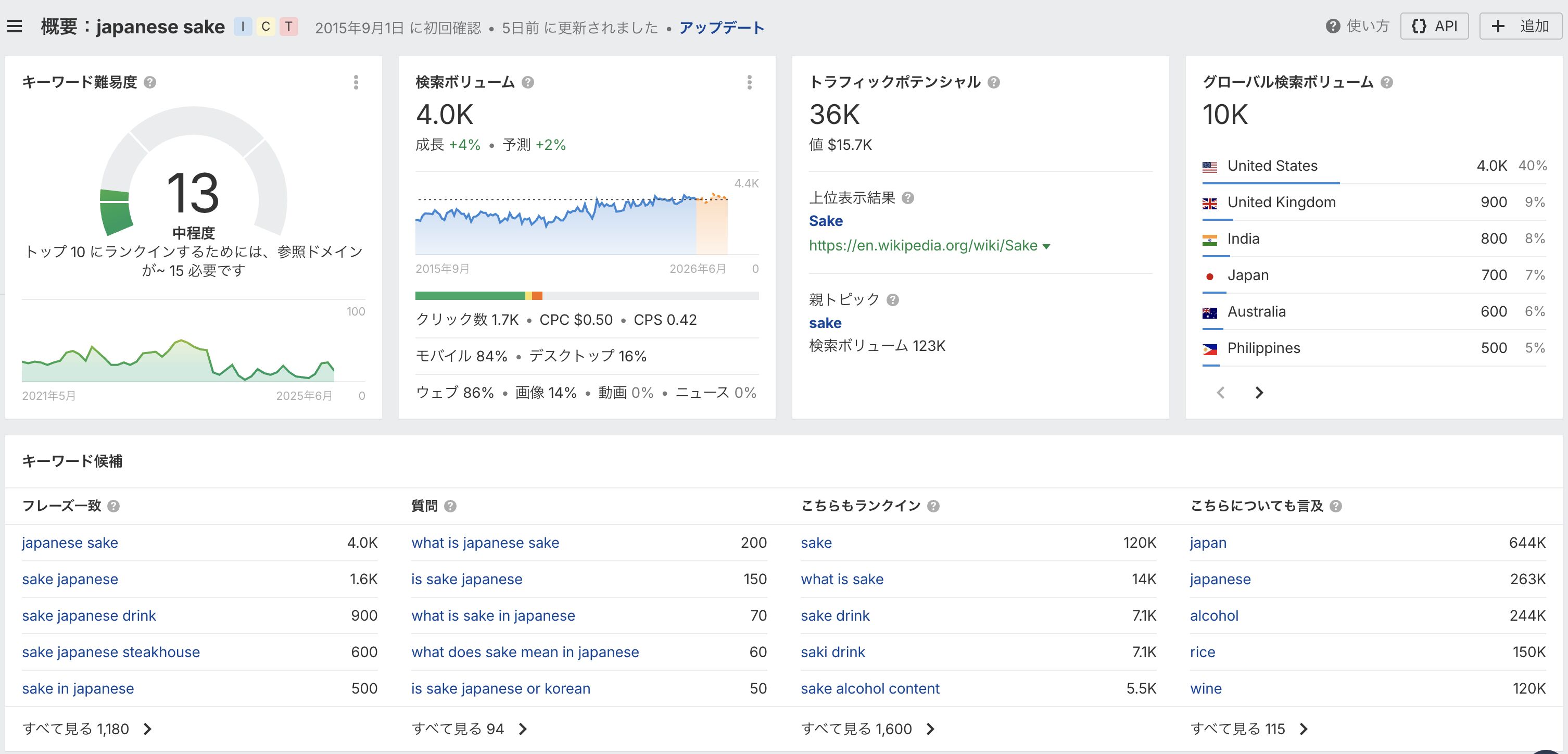This screenshot has width=1568, height=754.
Task: Click the green clicks distribution bar
Action: pyautogui.click(x=469, y=296)
